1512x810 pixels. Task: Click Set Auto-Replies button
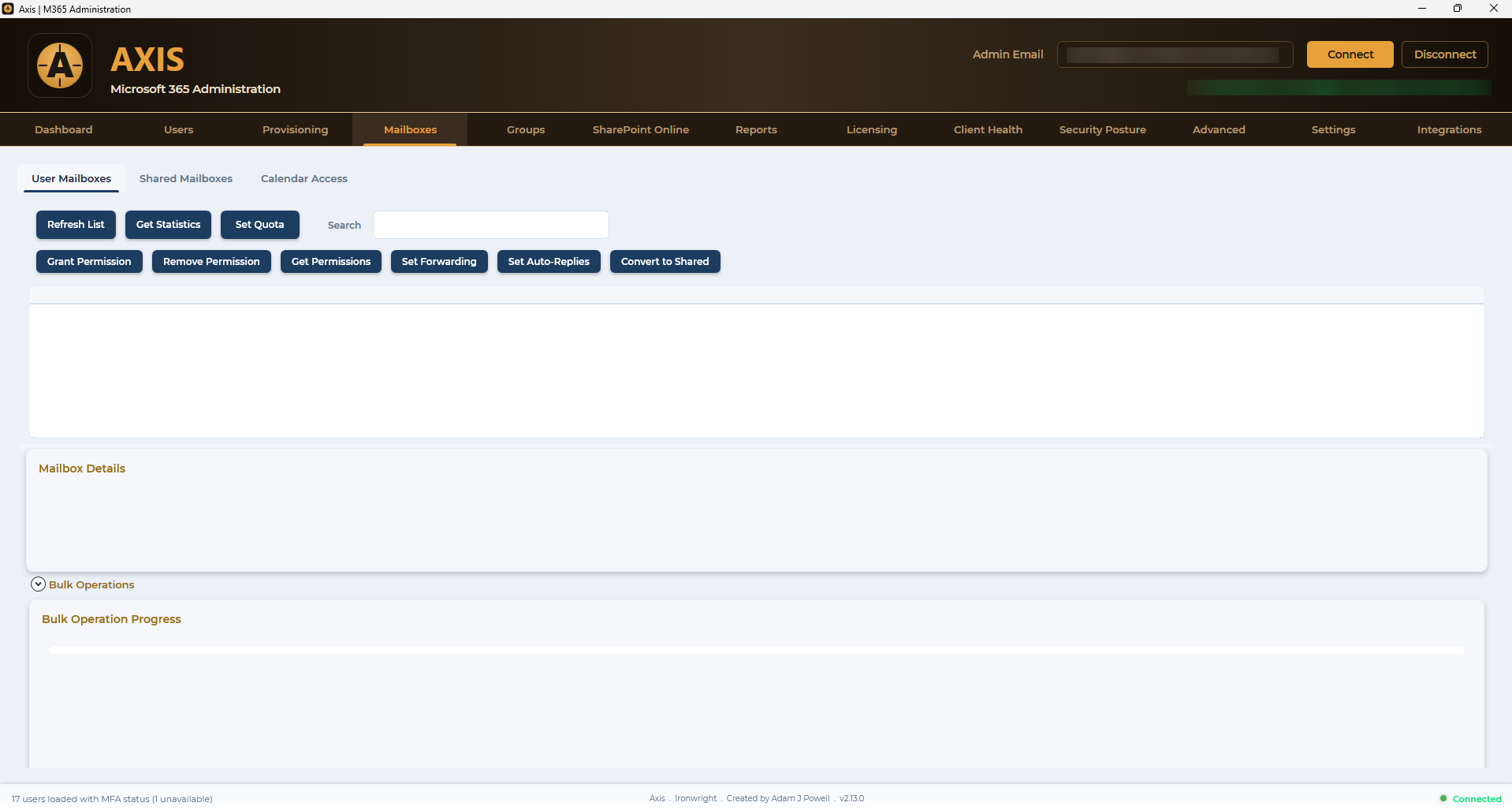(549, 262)
